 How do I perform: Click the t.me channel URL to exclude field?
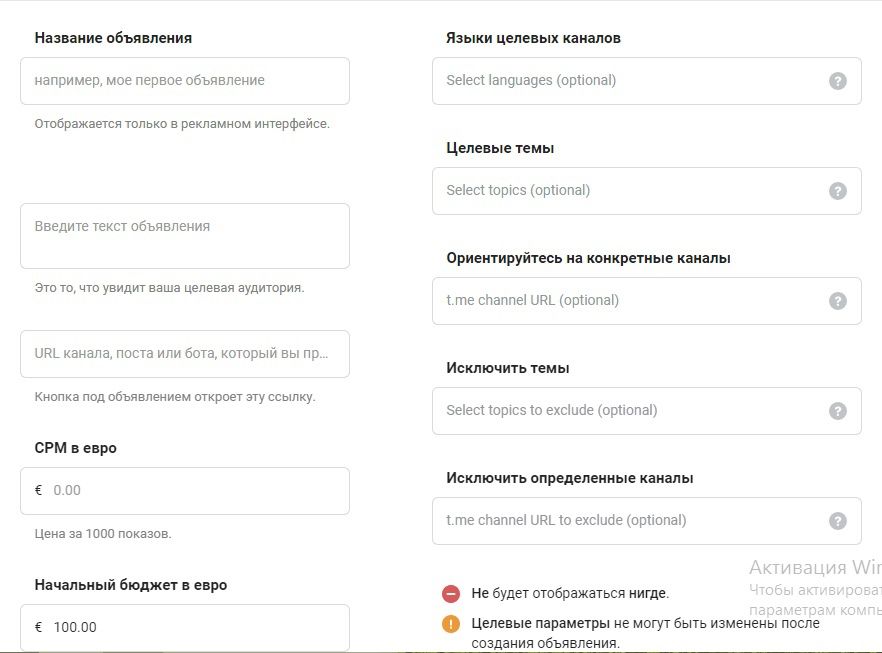click(x=630, y=521)
